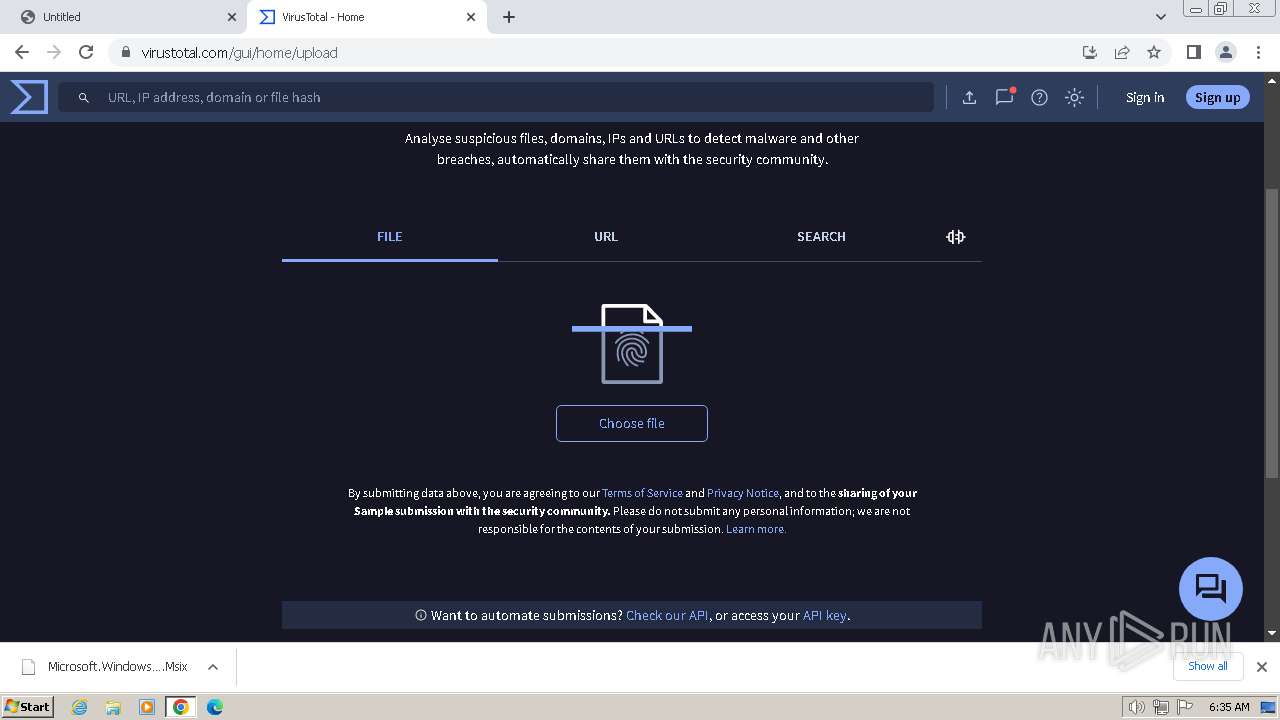Click the address bar URL

pos(239,52)
